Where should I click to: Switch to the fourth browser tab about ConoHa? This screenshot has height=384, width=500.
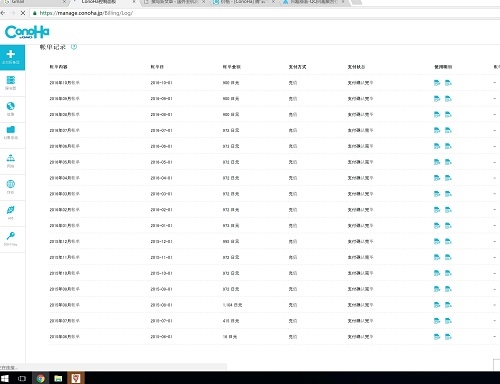(243, 2)
